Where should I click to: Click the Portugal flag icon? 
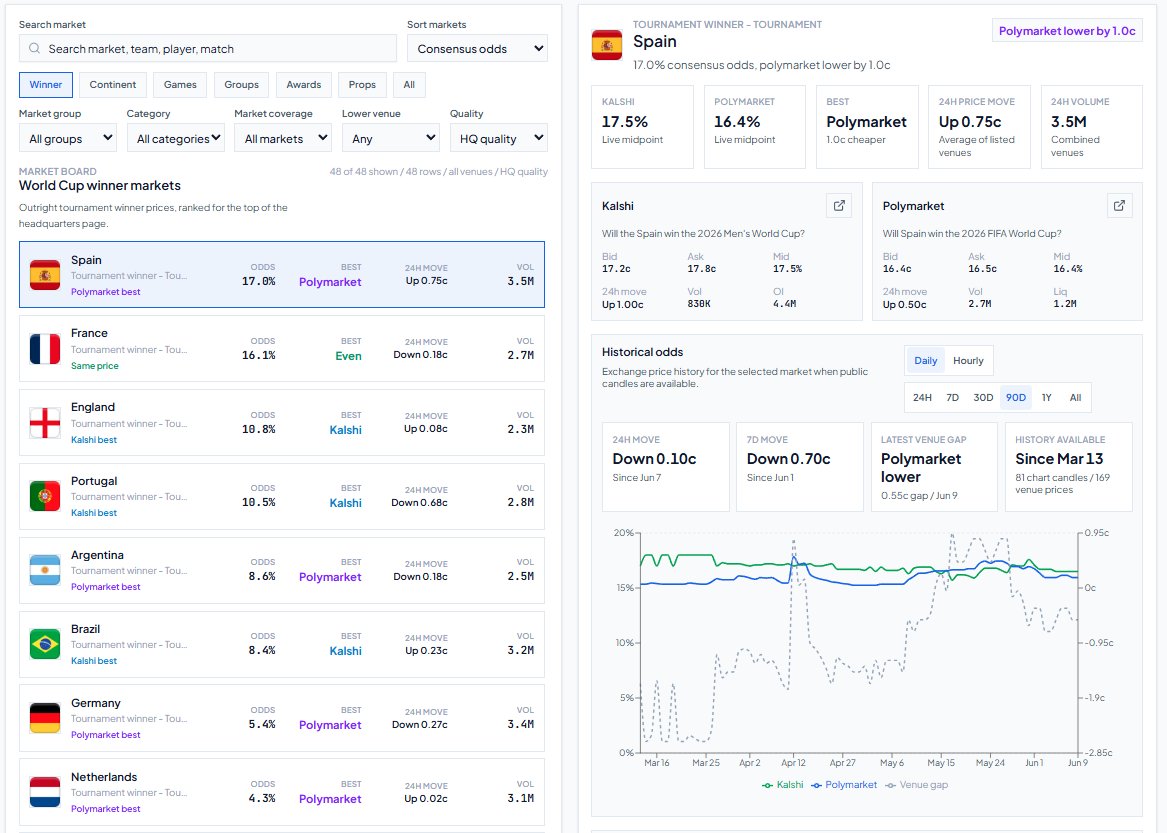(45, 497)
